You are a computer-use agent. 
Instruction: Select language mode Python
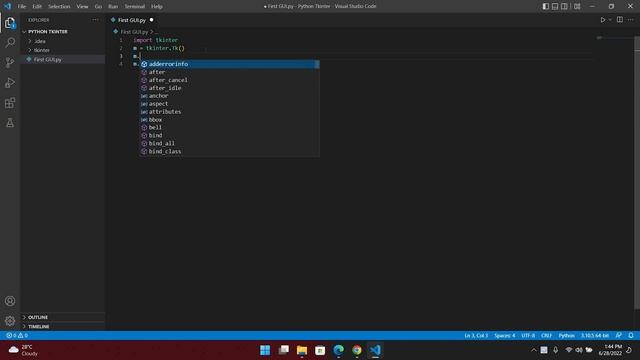[x=566, y=335]
